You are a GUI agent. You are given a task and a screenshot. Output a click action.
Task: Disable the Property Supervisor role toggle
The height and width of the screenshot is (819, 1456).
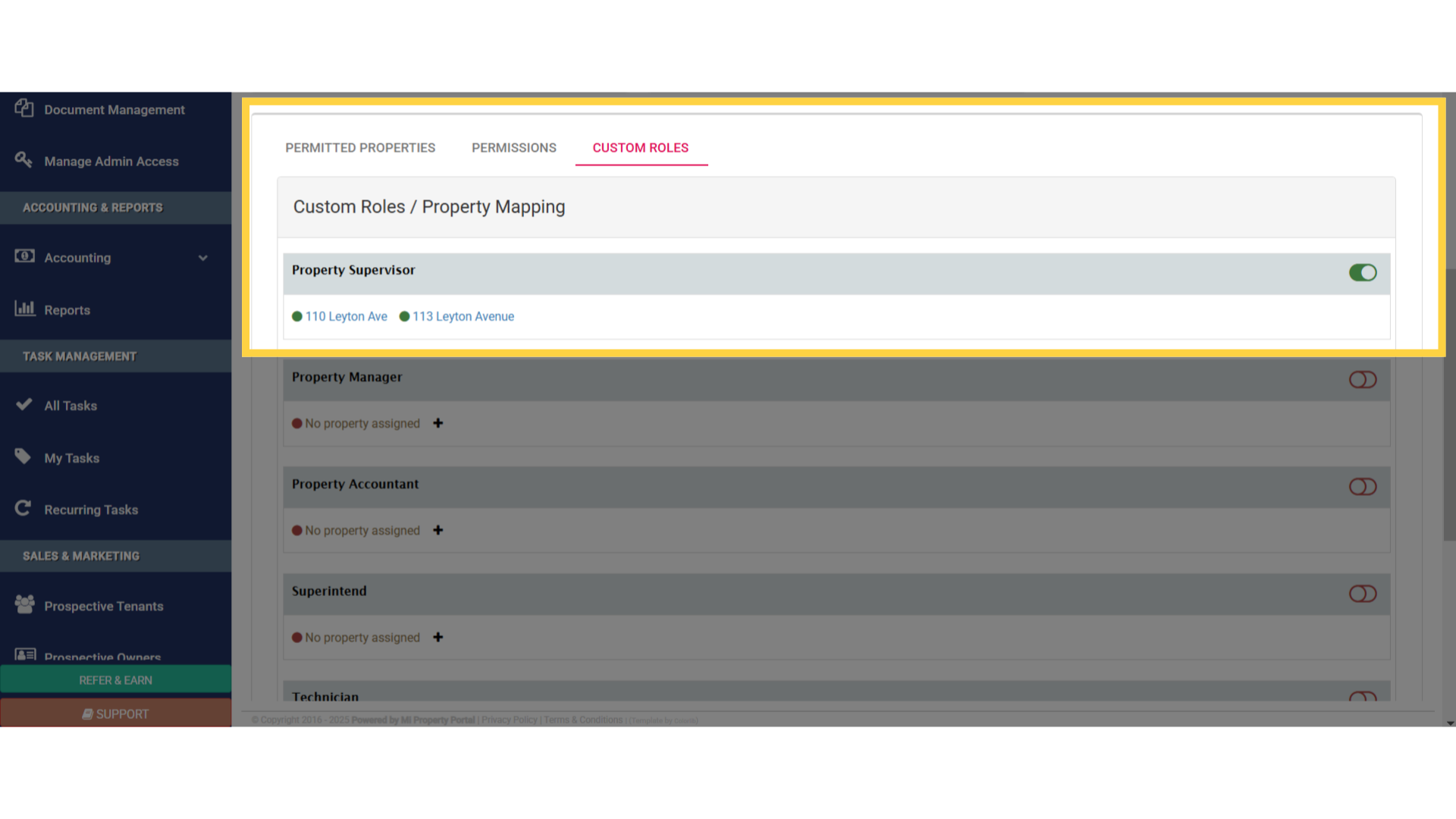(1363, 273)
